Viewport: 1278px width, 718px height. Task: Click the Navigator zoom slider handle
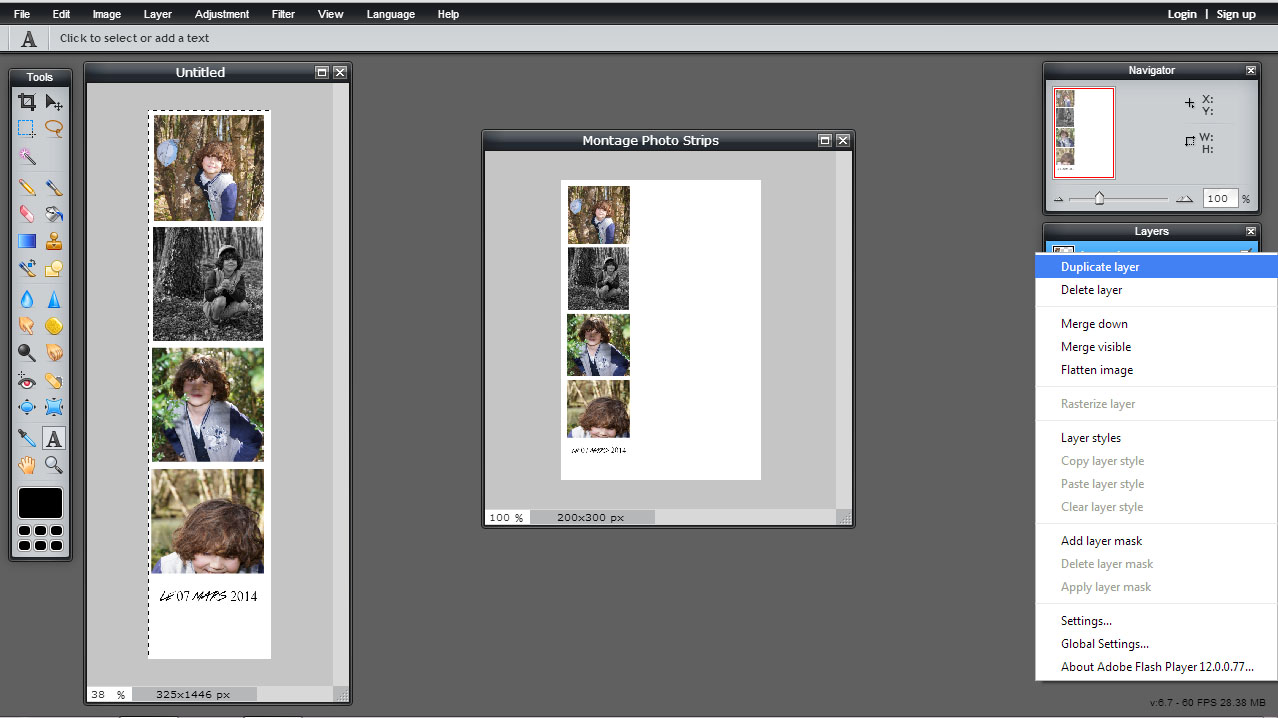point(1099,199)
